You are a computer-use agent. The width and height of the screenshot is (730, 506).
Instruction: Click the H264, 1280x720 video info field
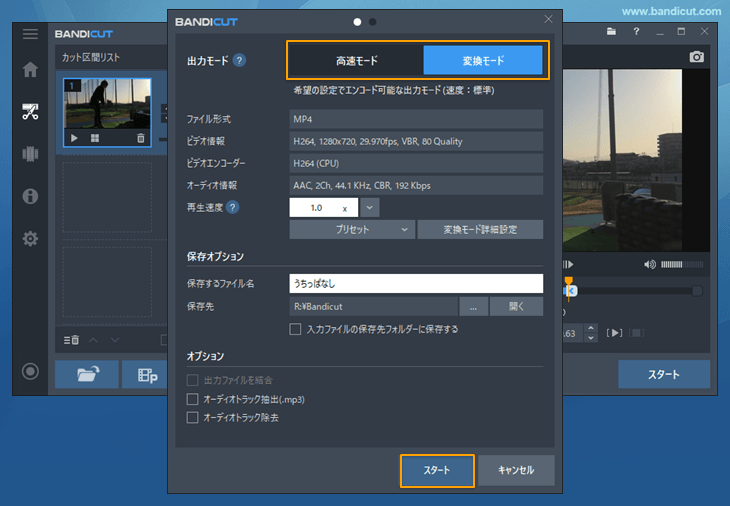pos(416,142)
